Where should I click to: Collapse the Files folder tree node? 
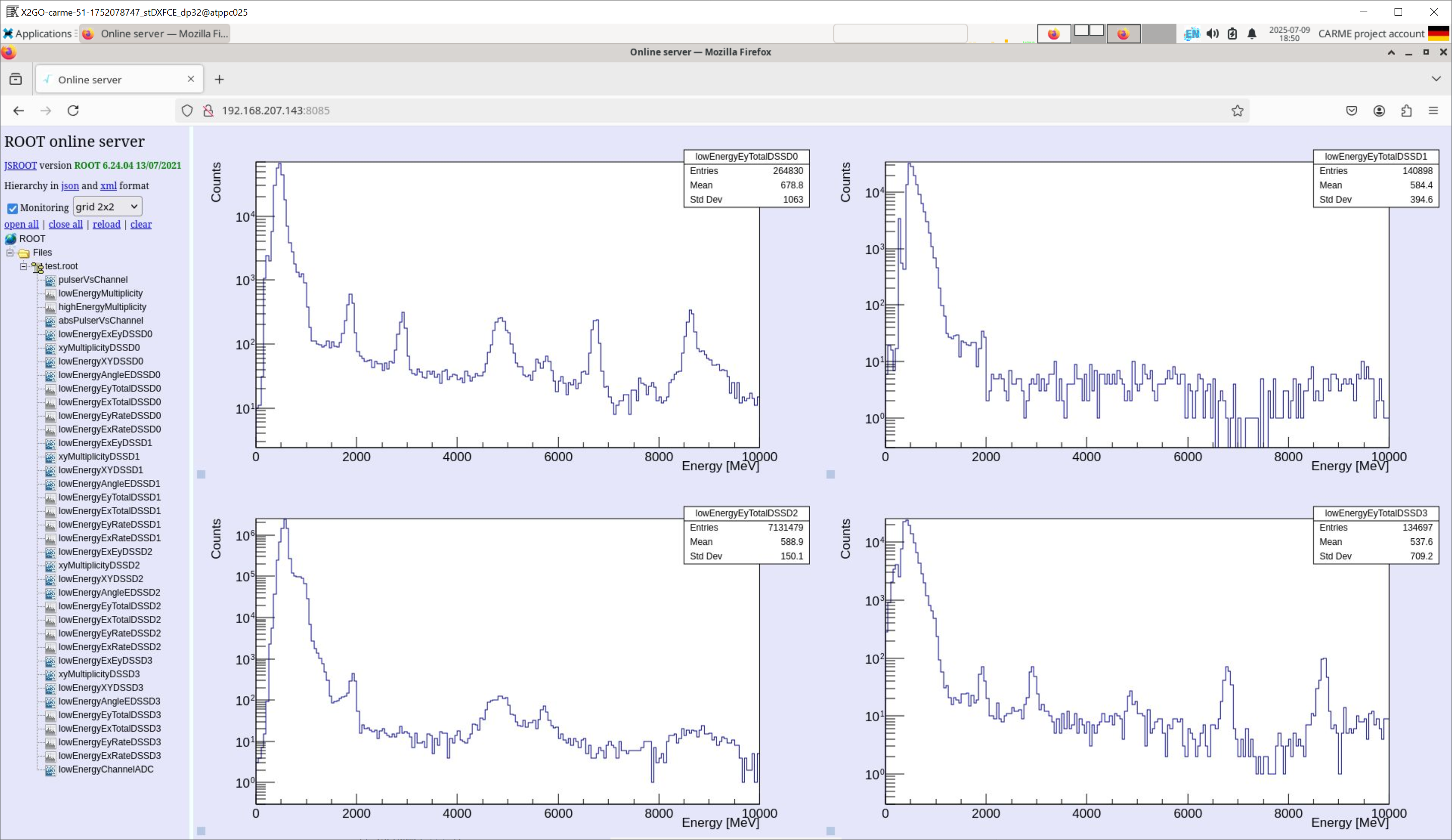[10, 252]
